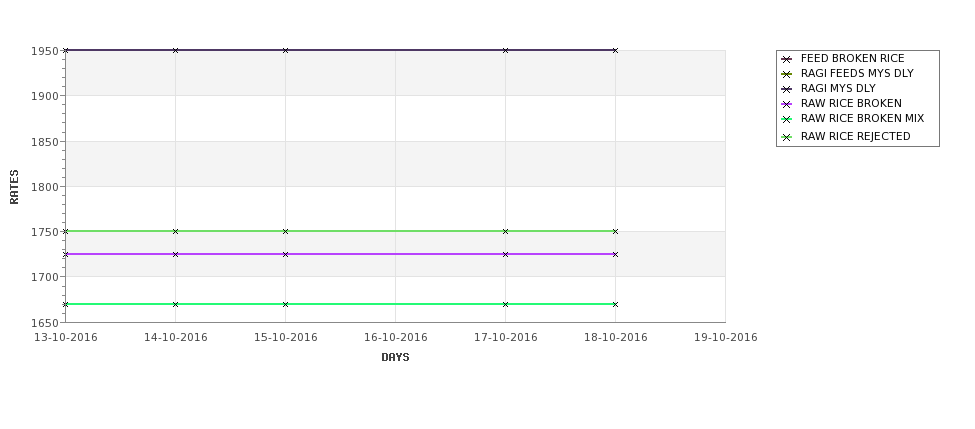Select the RAW RICE BROKEN legend label
This screenshot has height=429, width=975.
pyautogui.click(x=851, y=103)
